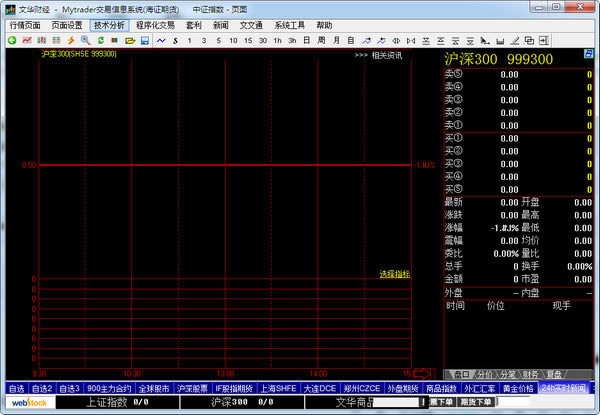Open the 900主力合约 bottom tab
The image size is (600, 415).
pos(109,389)
